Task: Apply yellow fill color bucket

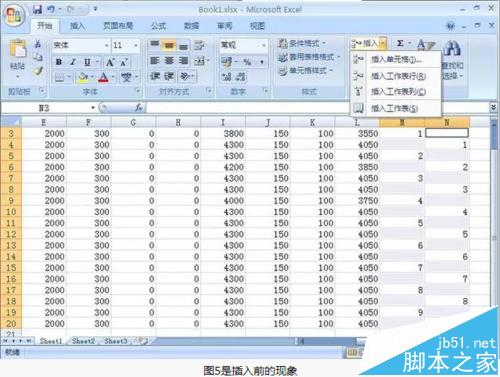Action: coord(82,78)
